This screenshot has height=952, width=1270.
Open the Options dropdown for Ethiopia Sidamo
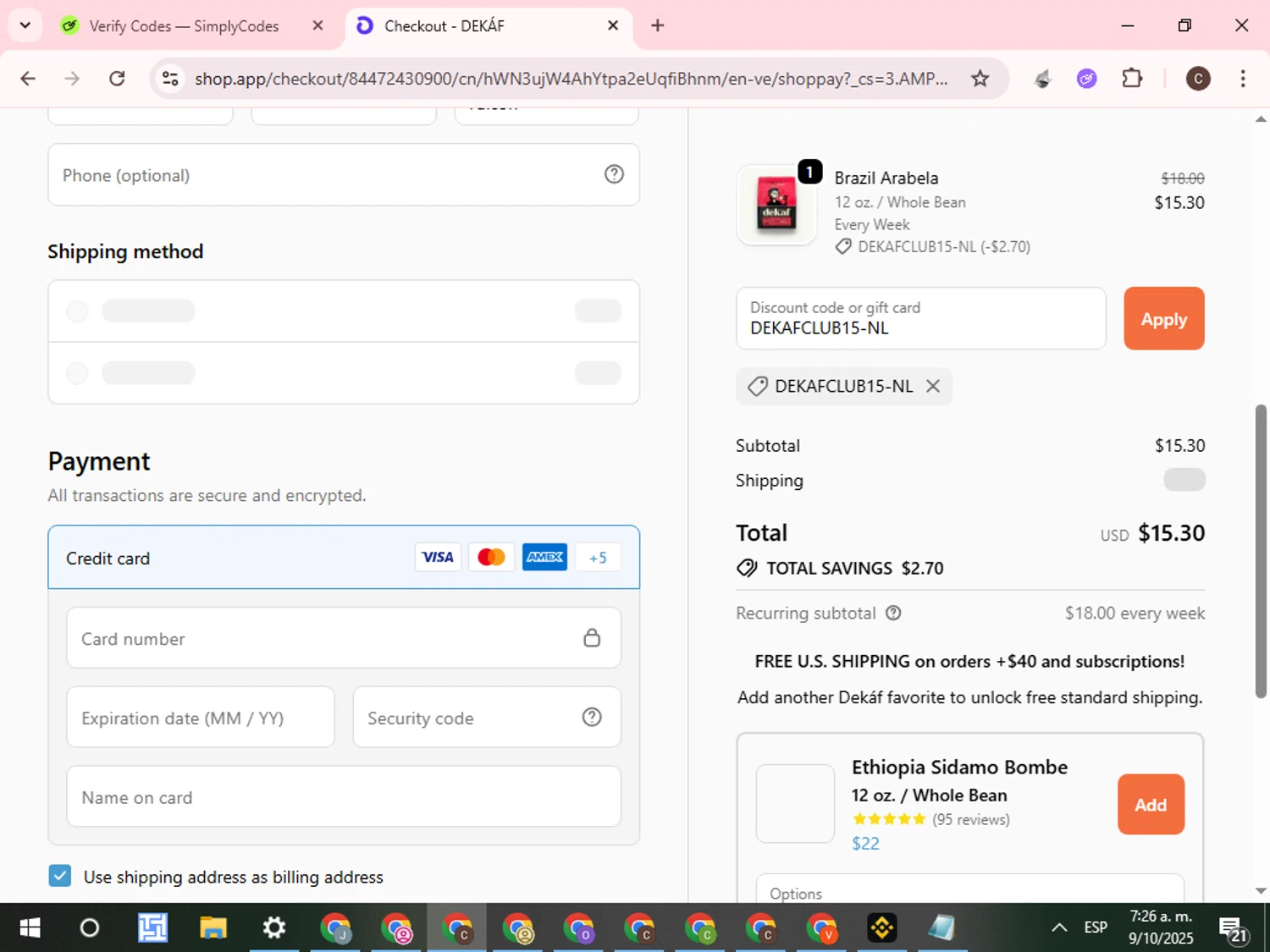click(x=969, y=888)
